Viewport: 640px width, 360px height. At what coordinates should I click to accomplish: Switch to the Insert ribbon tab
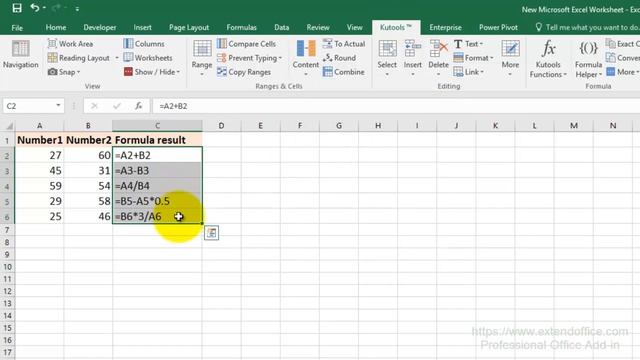[x=142, y=27]
